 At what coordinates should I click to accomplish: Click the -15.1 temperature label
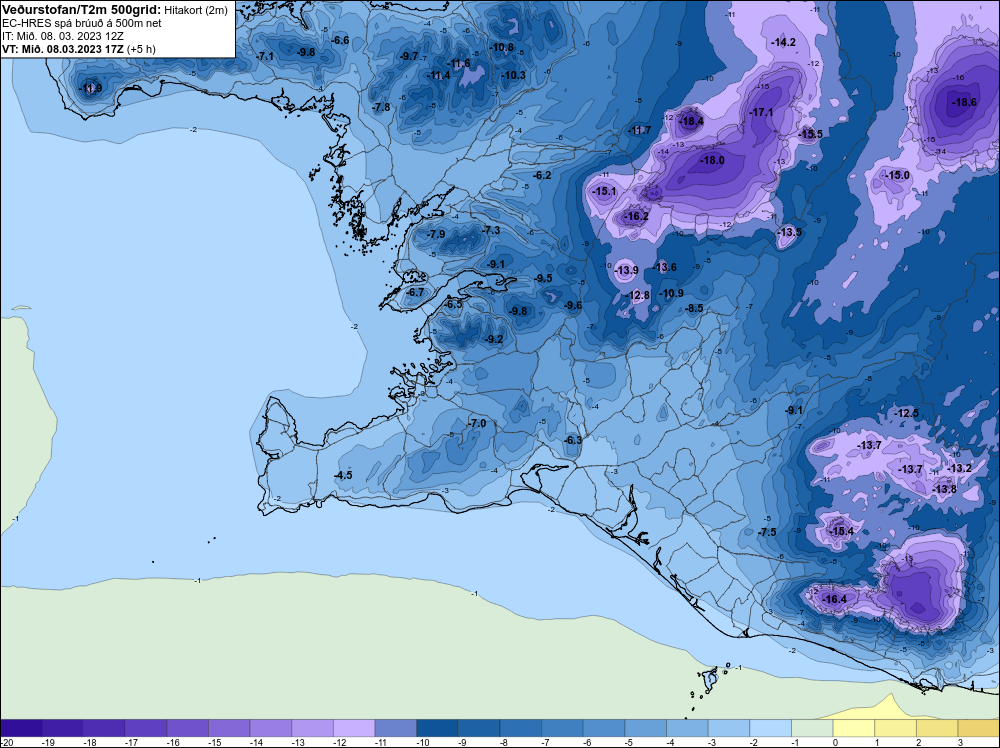605,191
